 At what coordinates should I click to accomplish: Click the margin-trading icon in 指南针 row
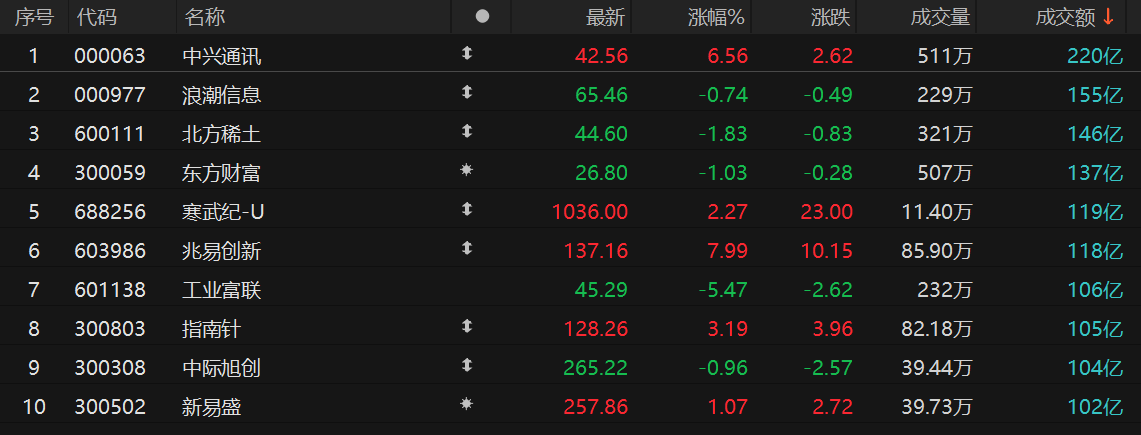click(467, 327)
